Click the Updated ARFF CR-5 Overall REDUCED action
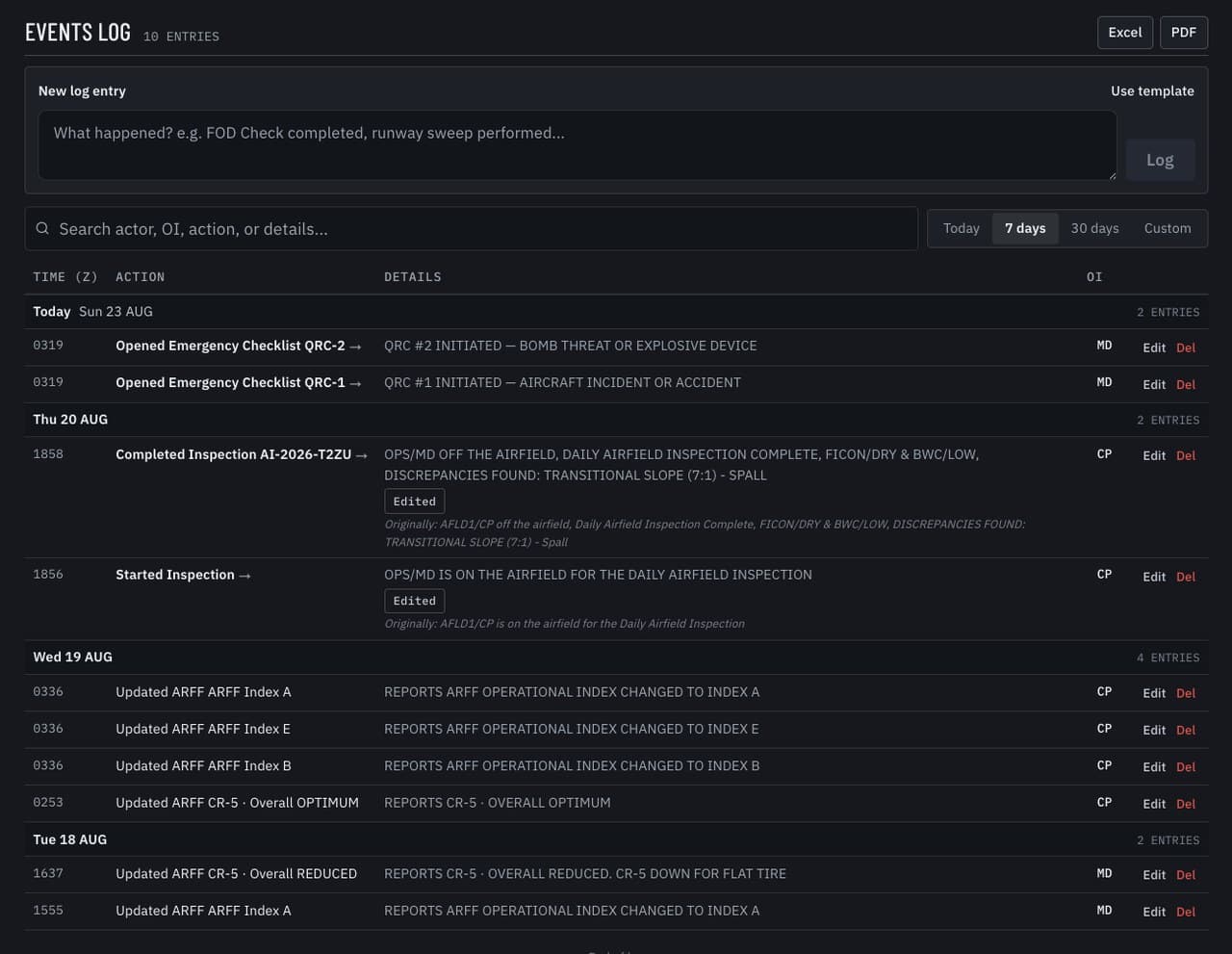The height and width of the screenshot is (954, 1232). tap(236, 874)
